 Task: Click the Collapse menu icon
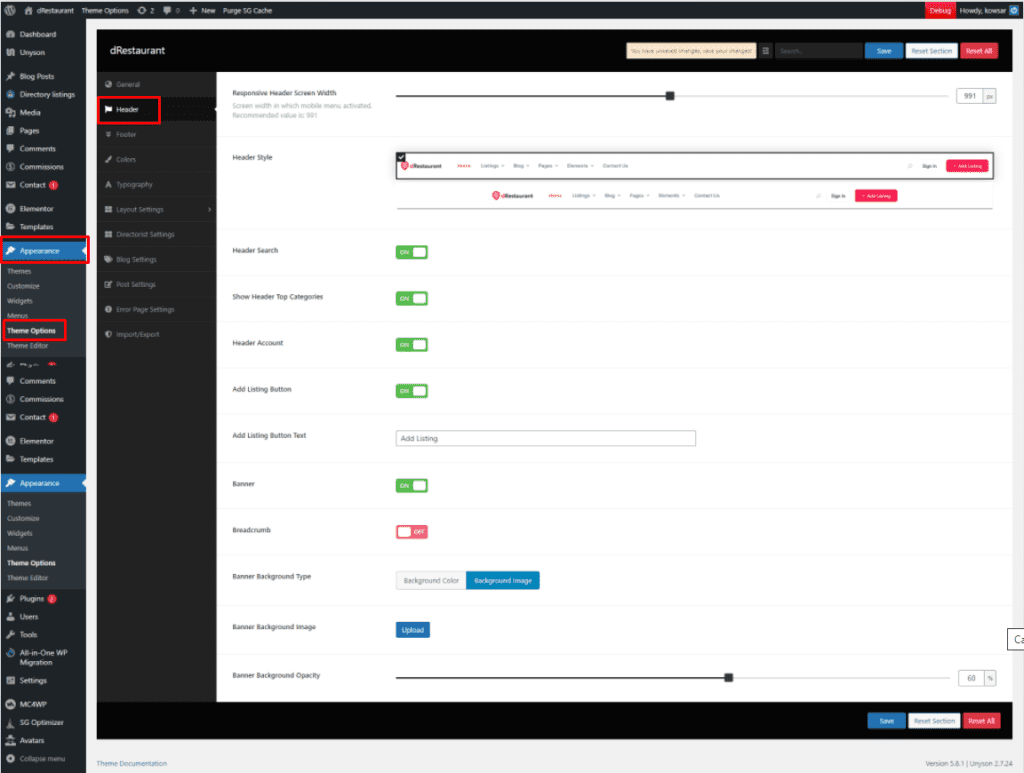[x=10, y=758]
